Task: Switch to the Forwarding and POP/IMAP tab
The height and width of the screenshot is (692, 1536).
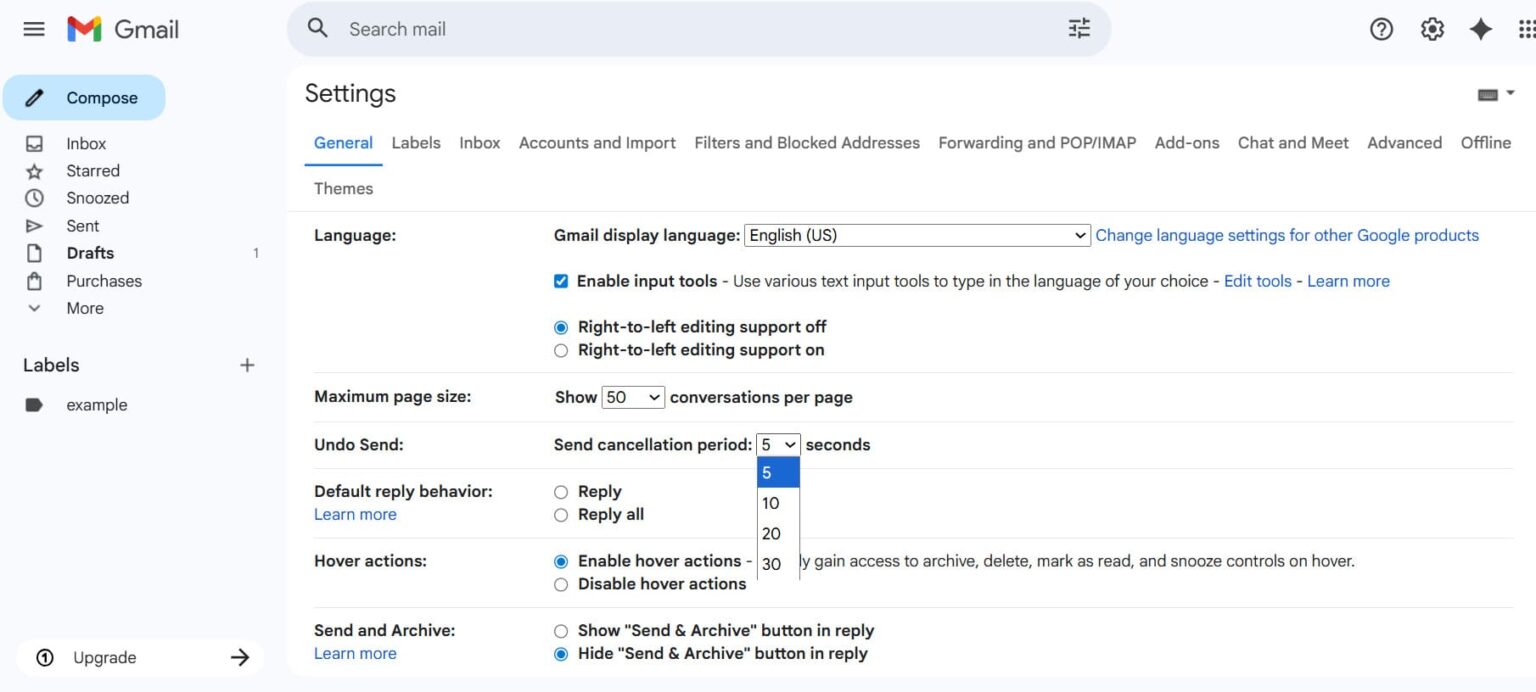Action: pyautogui.click(x=1036, y=142)
